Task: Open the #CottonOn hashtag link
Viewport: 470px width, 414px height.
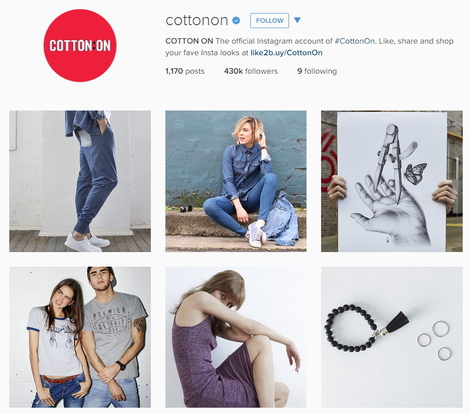Action: [x=355, y=41]
